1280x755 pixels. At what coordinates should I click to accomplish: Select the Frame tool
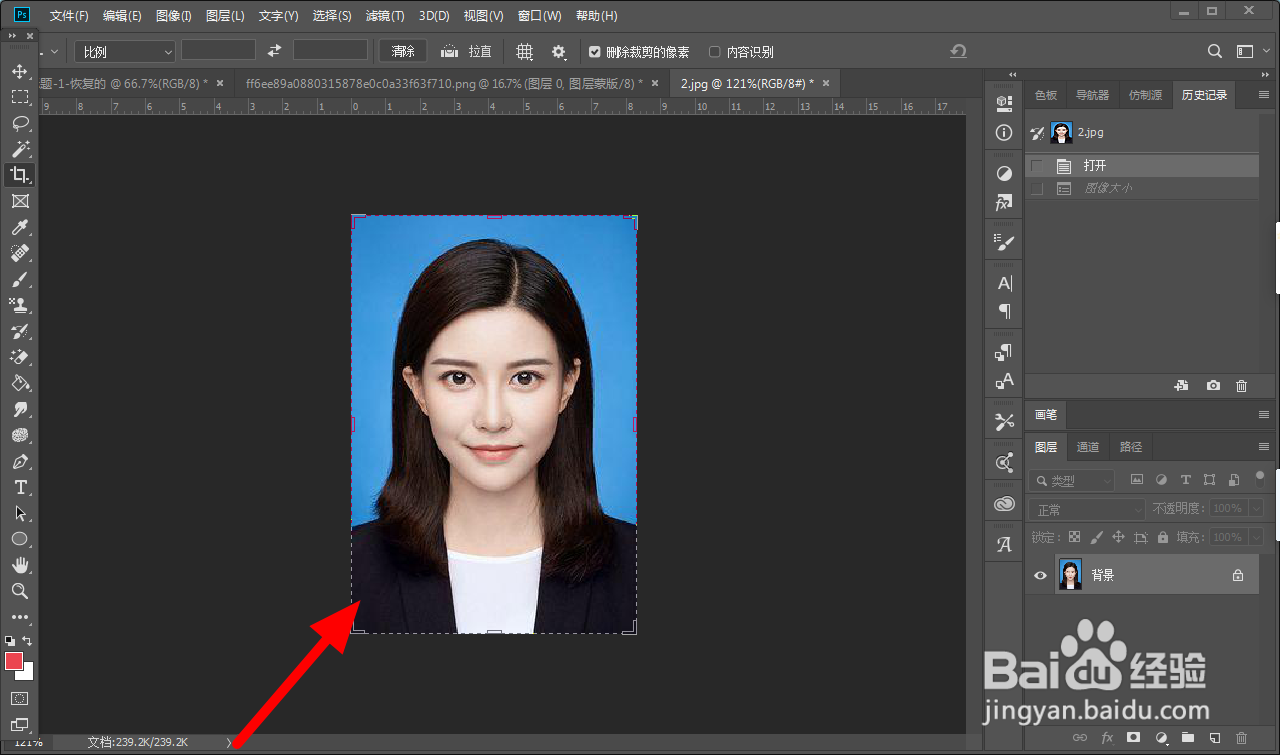point(19,201)
